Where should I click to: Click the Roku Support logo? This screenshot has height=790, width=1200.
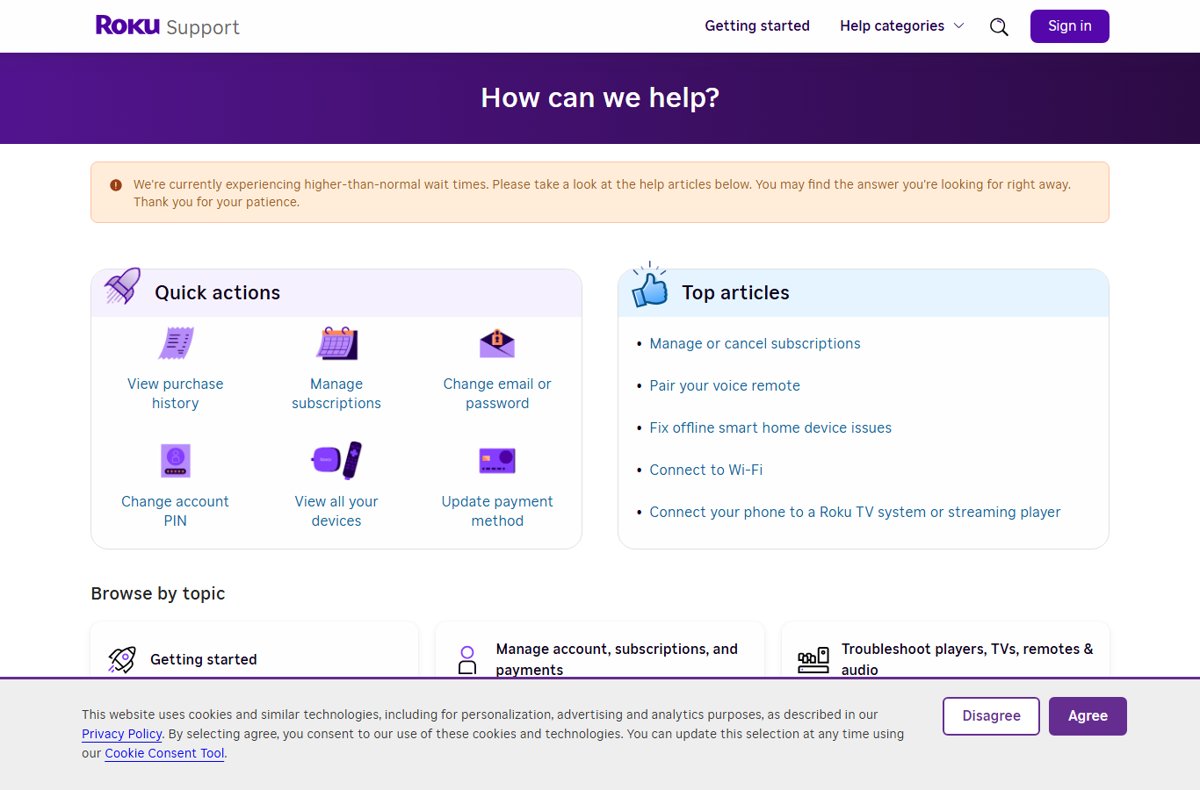pos(168,26)
